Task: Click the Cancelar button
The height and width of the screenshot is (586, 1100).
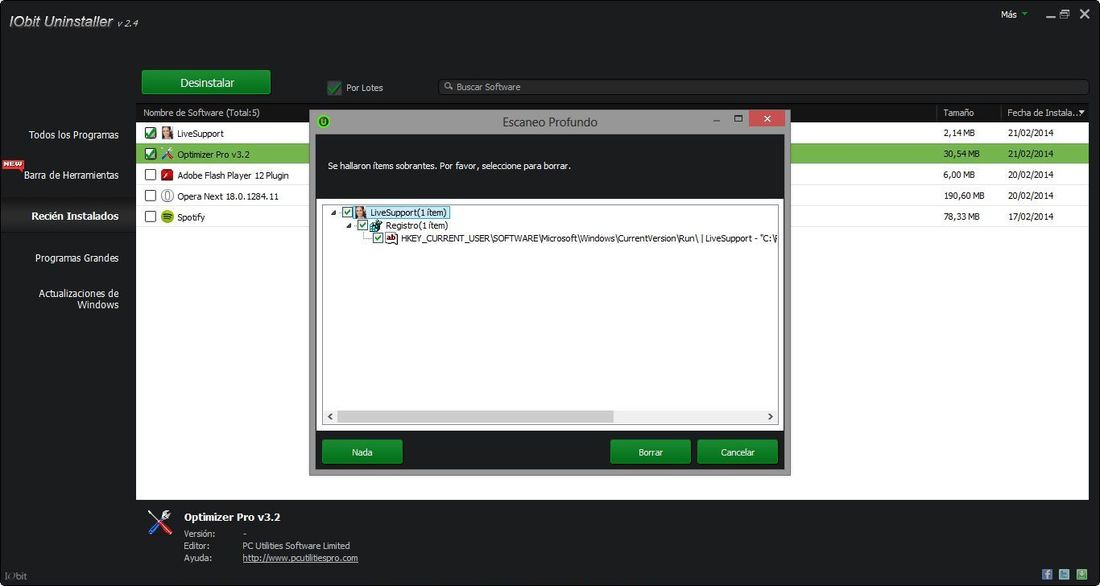Action: (x=737, y=452)
